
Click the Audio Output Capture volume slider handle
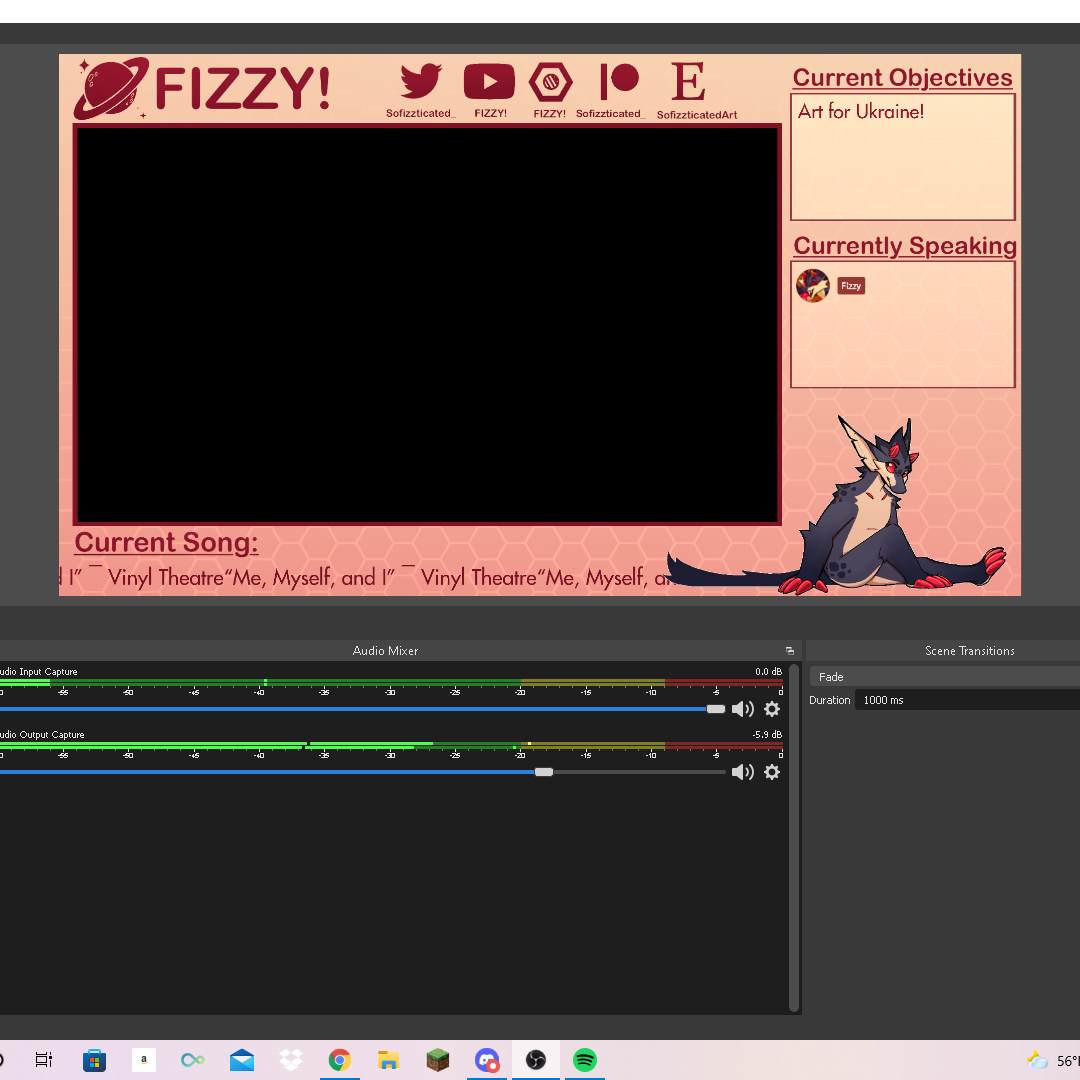(x=544, y=772)
